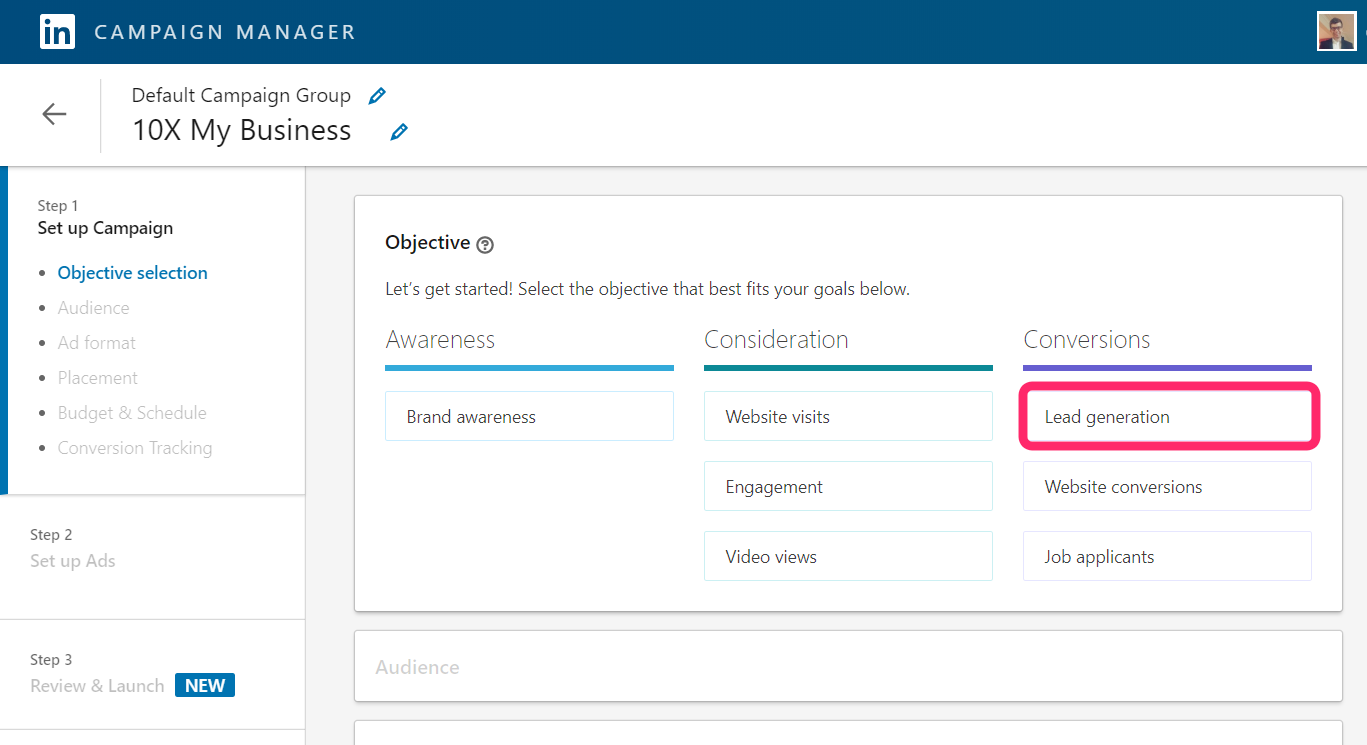Go to Step 3 Review & Launch
Image resolution: width=1367 pixels, height=745 pixels.
tap(96, 685)
